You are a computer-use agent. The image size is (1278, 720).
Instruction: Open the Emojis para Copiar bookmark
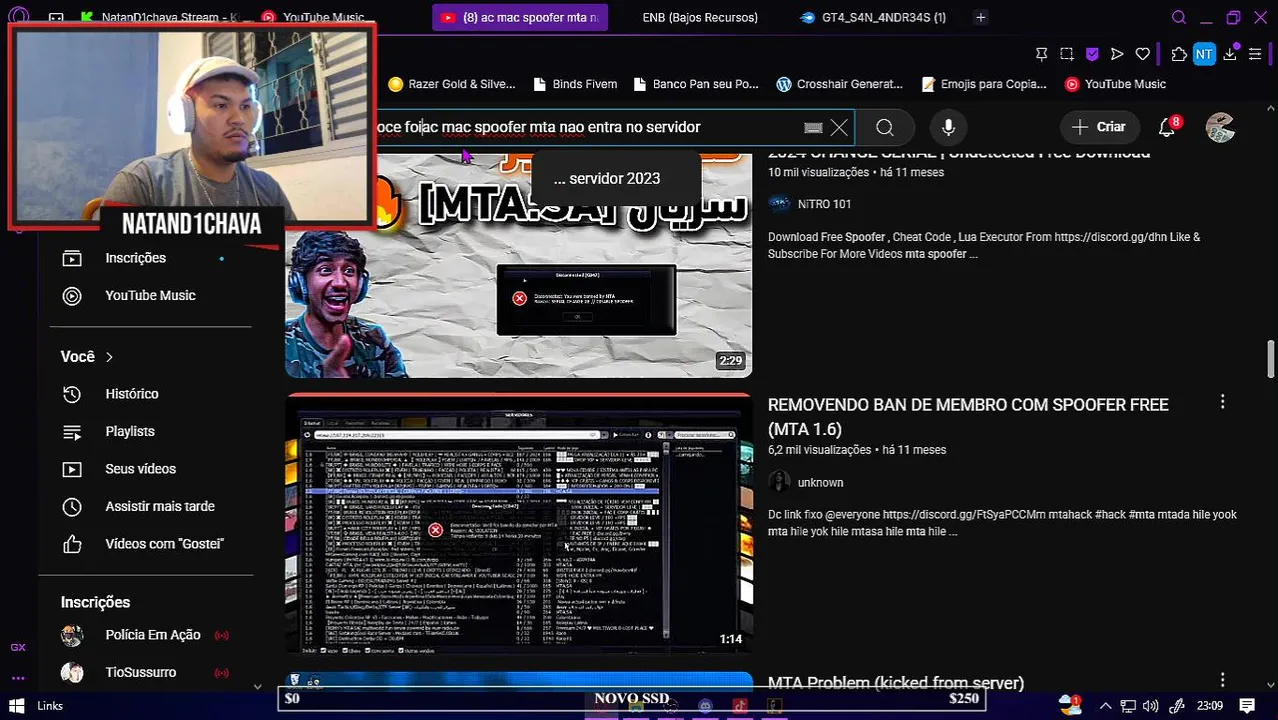tap(984, 84)
